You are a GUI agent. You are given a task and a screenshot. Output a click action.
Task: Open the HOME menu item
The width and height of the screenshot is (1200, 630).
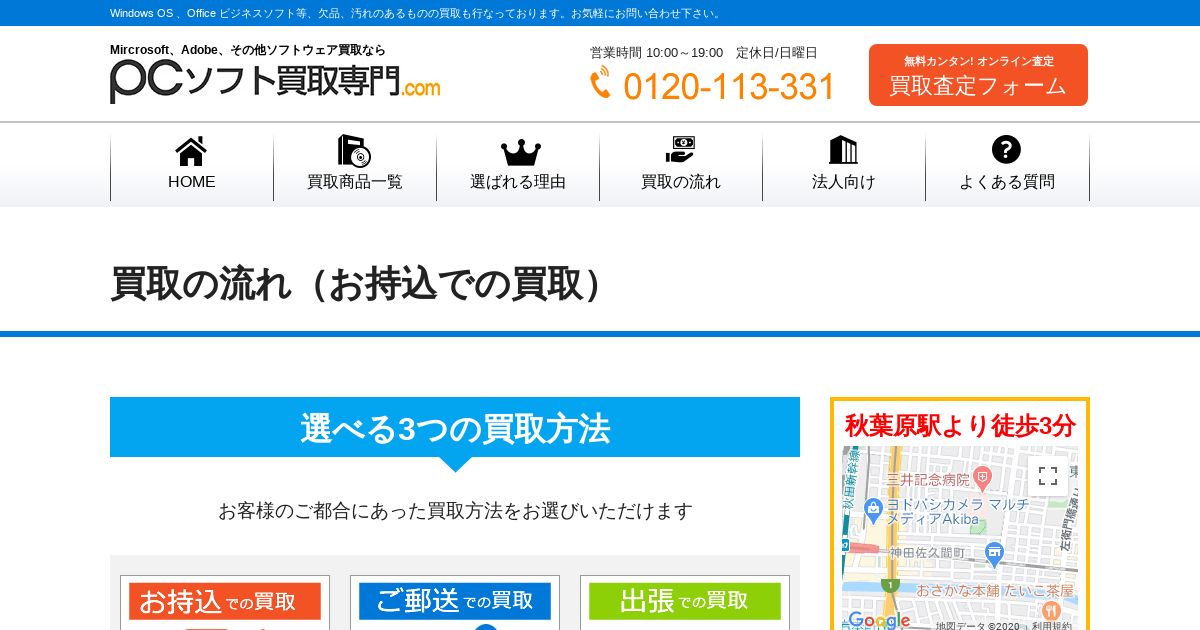[x=191, y=168]
